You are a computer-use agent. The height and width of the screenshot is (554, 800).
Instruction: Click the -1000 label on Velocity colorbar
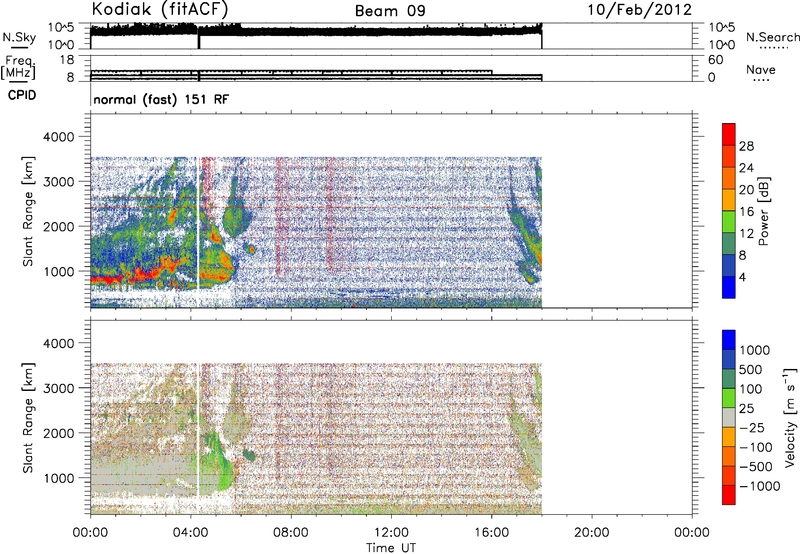[760, 486]
